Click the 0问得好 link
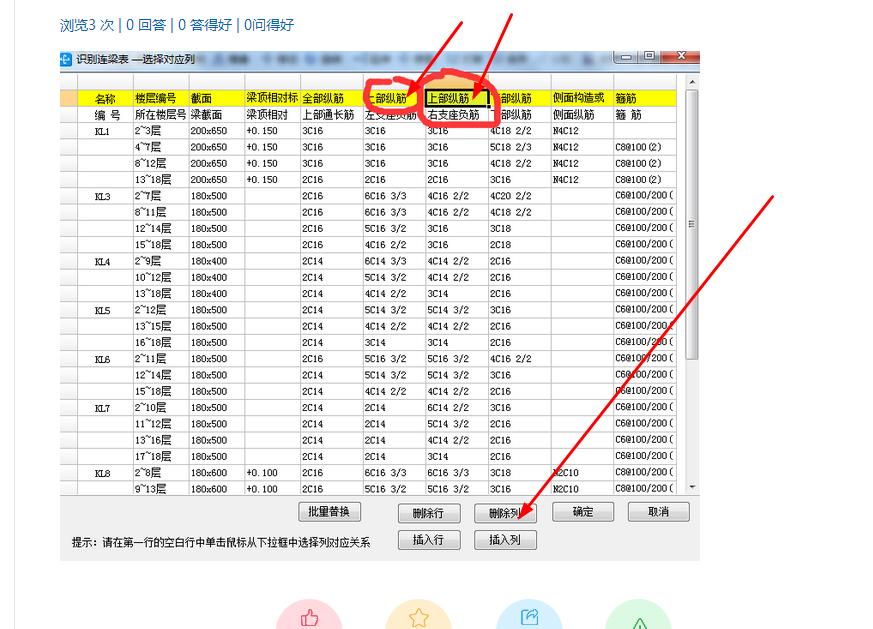Screen dimensions: 873x629 coord(269,25)
